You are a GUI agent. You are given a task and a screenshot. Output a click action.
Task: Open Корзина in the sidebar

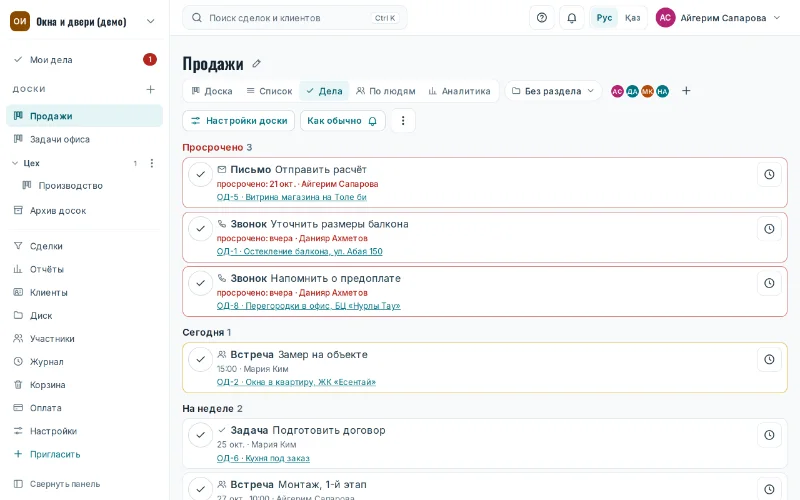pos(84,385)
